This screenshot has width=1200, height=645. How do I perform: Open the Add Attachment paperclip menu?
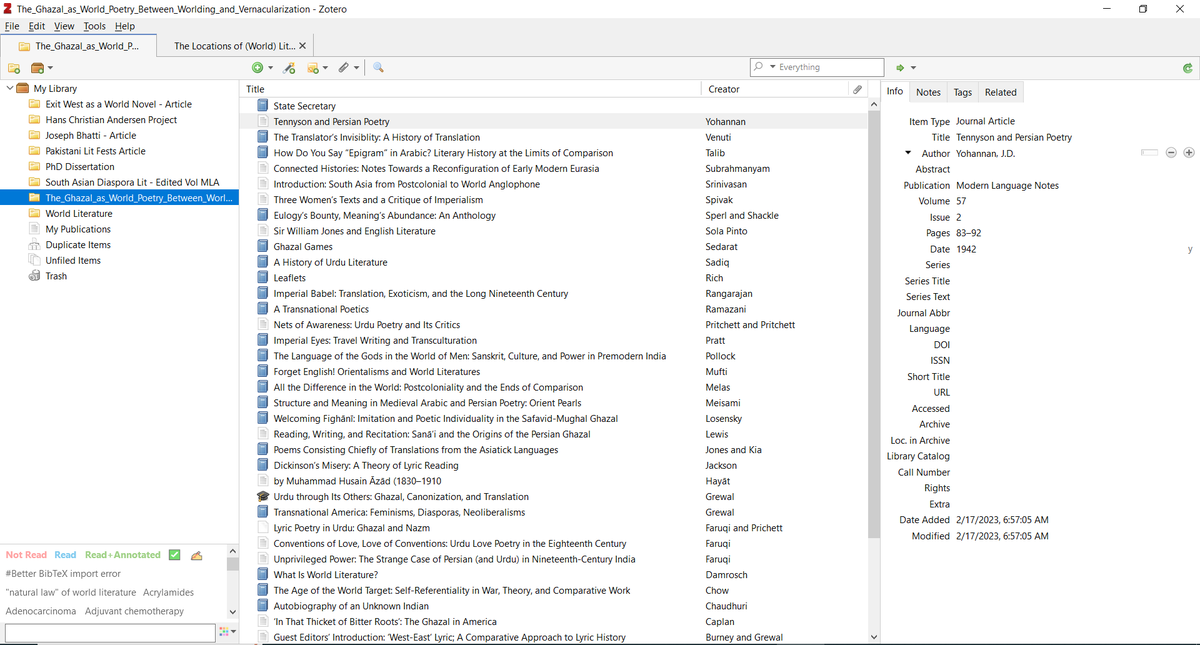click(x=347, y=68)
